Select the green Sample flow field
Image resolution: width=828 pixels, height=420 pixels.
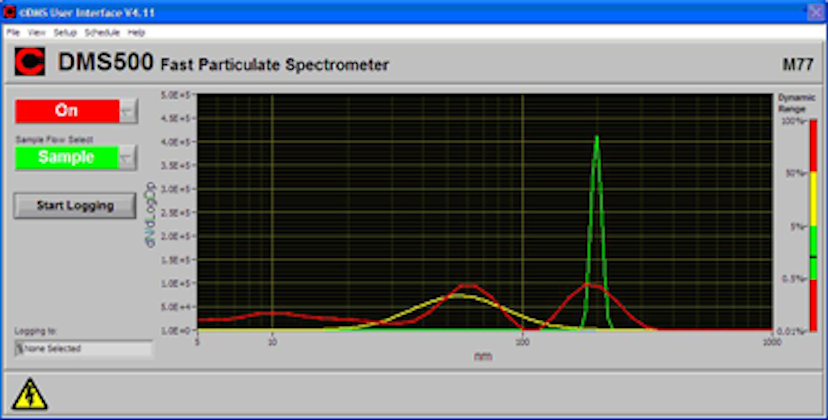67,157
